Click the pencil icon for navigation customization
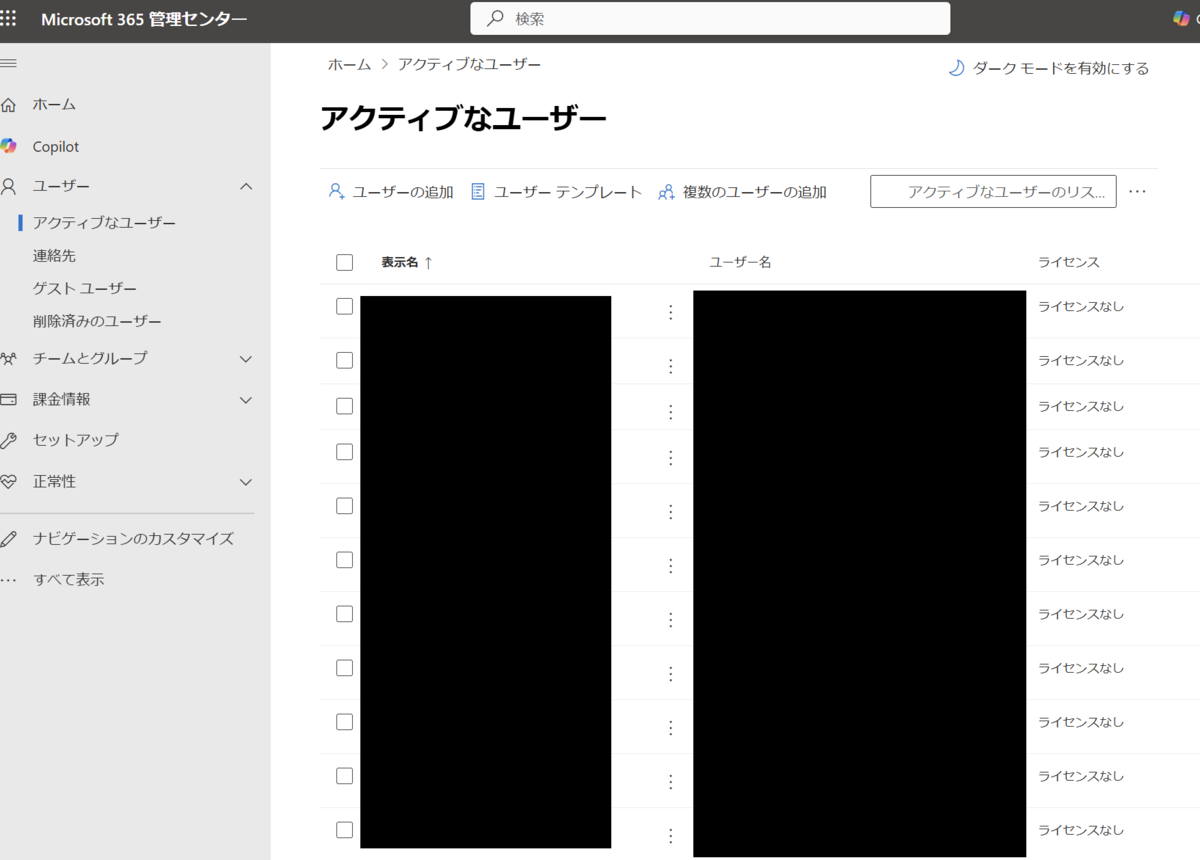Screen dimensions: 1200x860 click(9, 539)
